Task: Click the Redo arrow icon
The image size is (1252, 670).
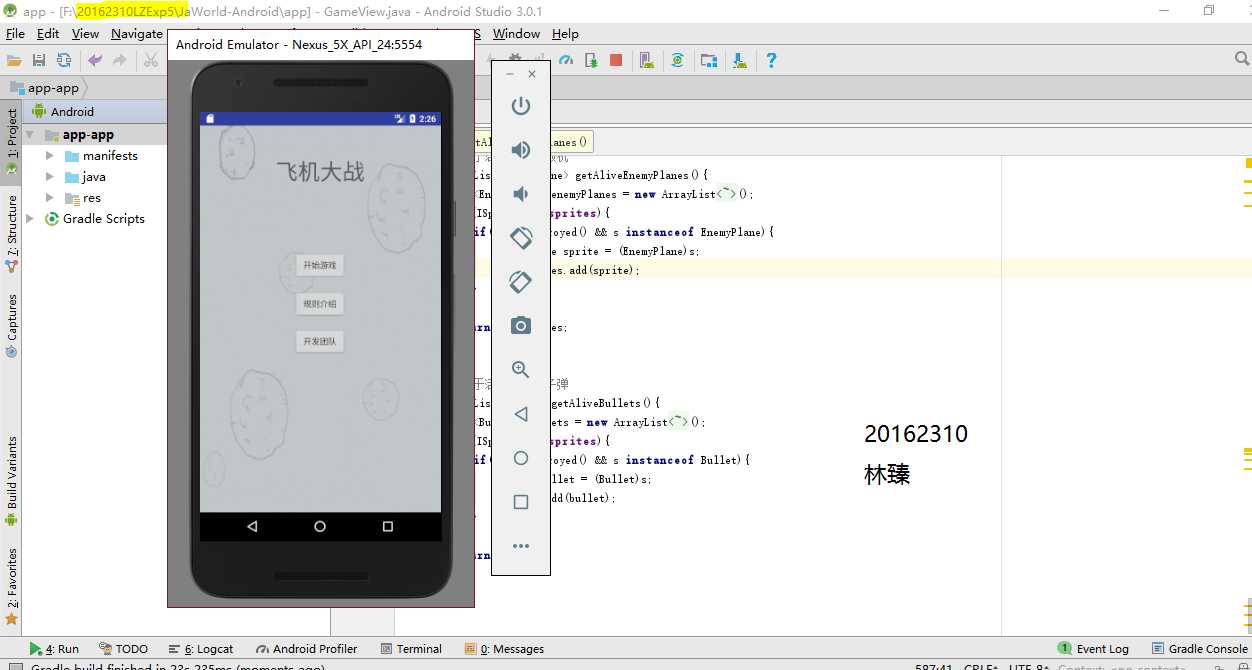Action: point(120,60)
